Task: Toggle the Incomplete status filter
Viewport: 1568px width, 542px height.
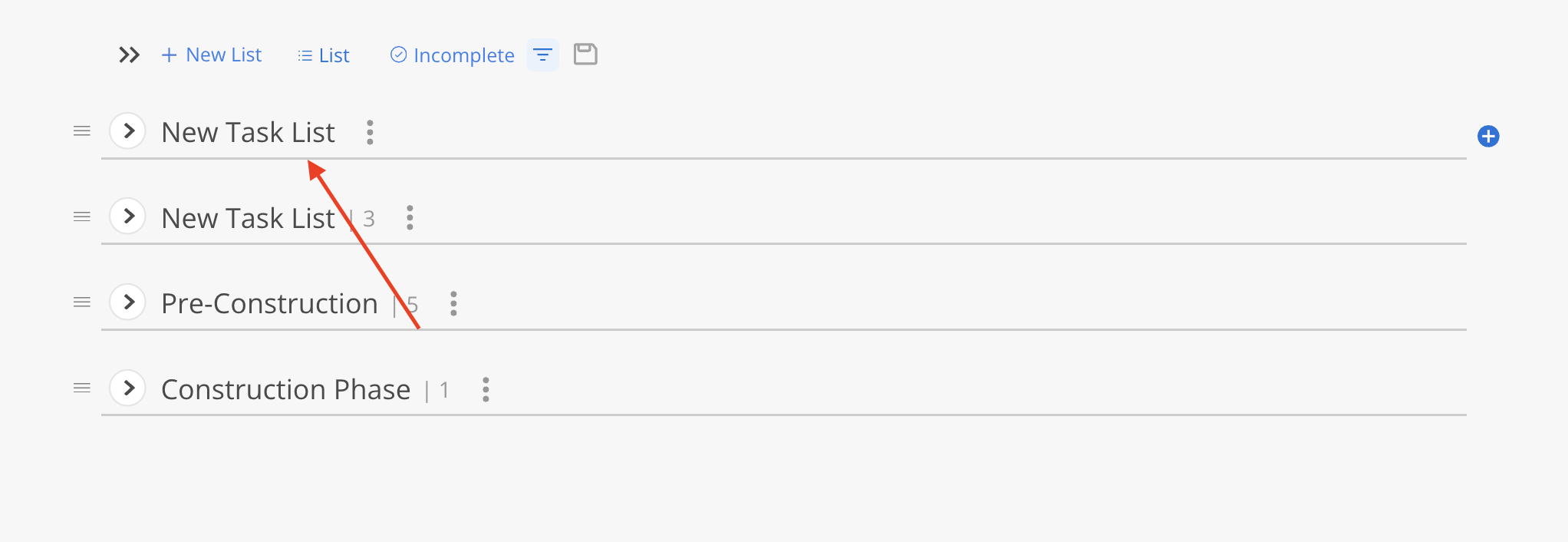Action: tap(453, 55)
